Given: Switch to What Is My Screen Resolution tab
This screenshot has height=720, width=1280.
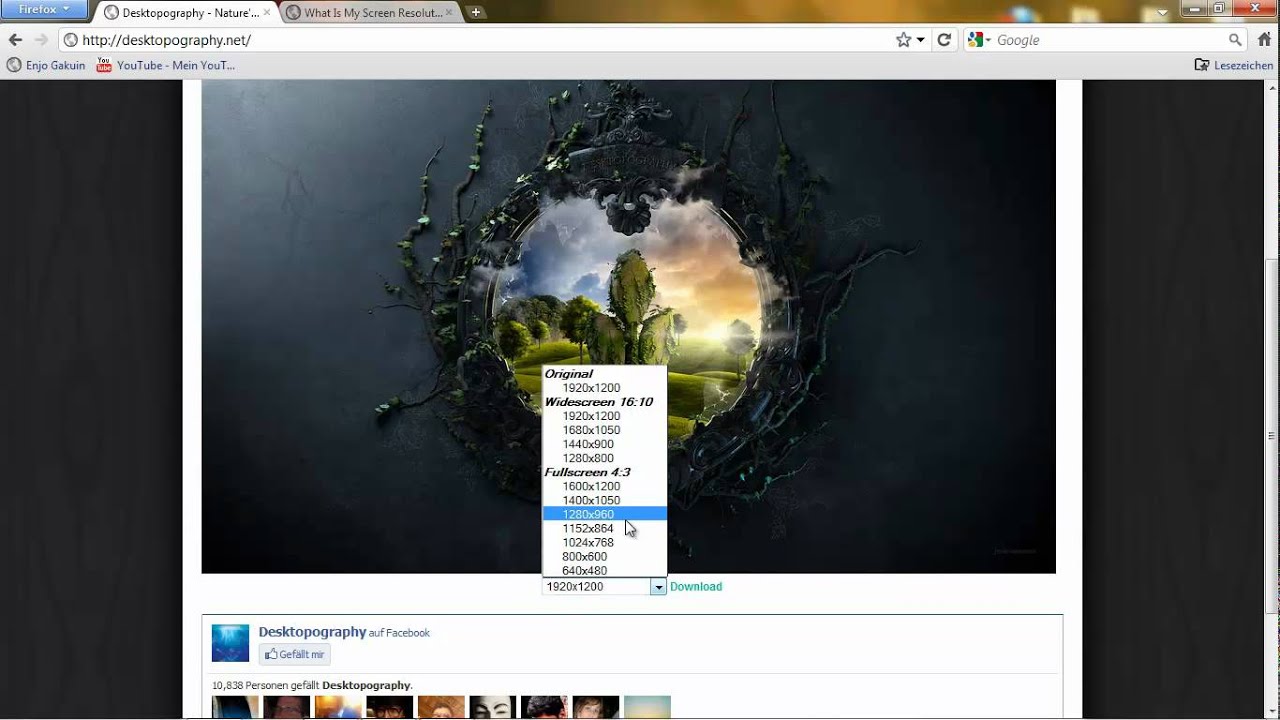Looking at the screenshot, I should [x=371, y=13].
